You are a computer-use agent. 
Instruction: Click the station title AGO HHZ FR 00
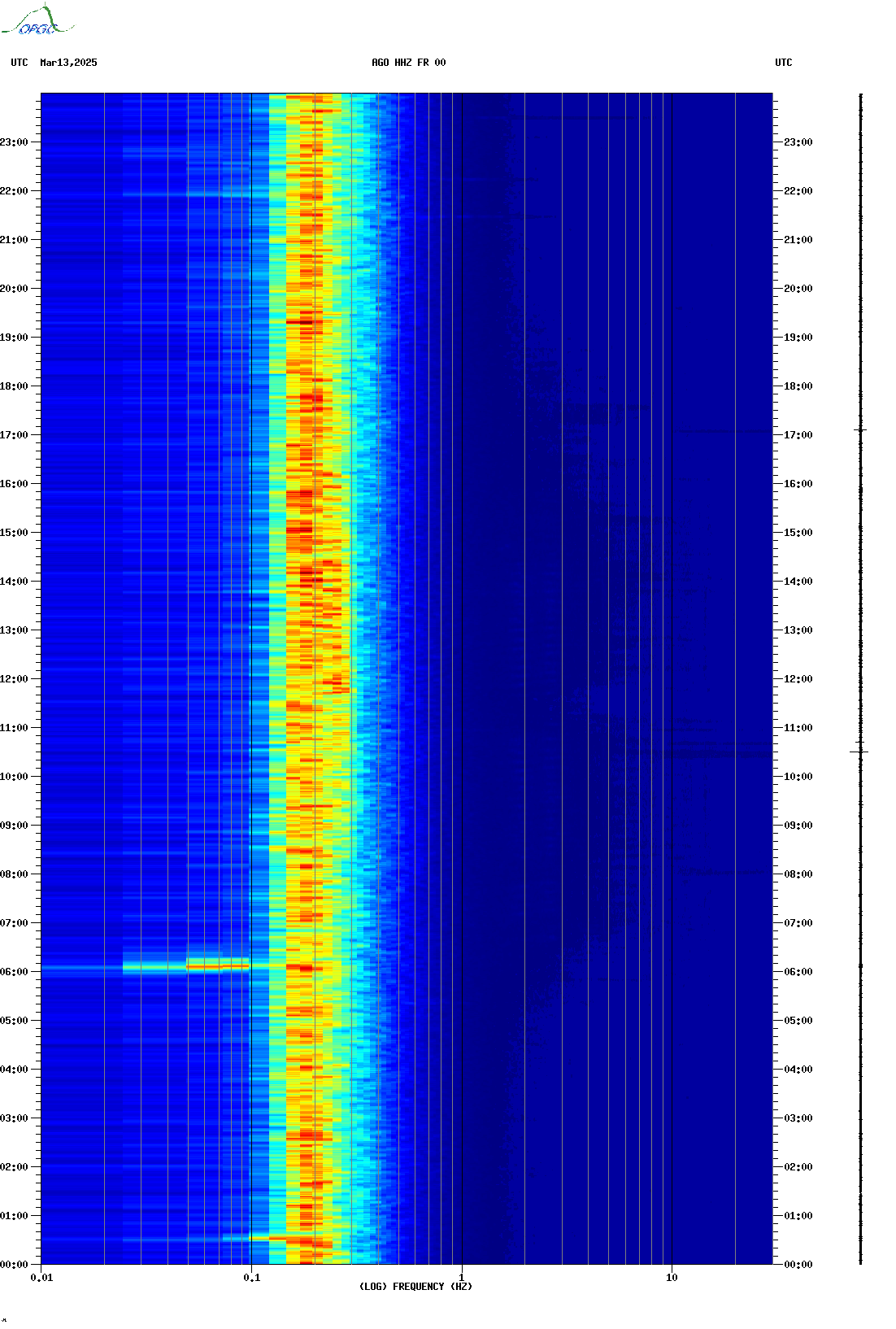408,63
